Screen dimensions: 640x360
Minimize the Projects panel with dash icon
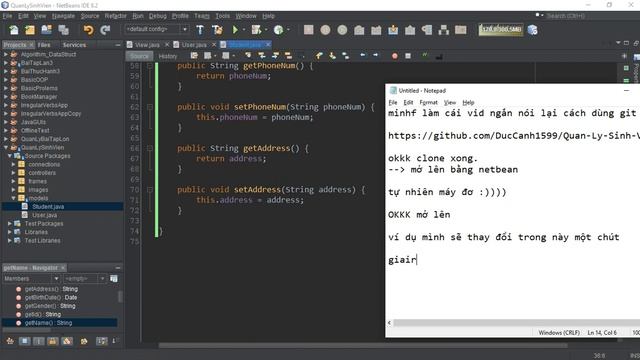118,45
